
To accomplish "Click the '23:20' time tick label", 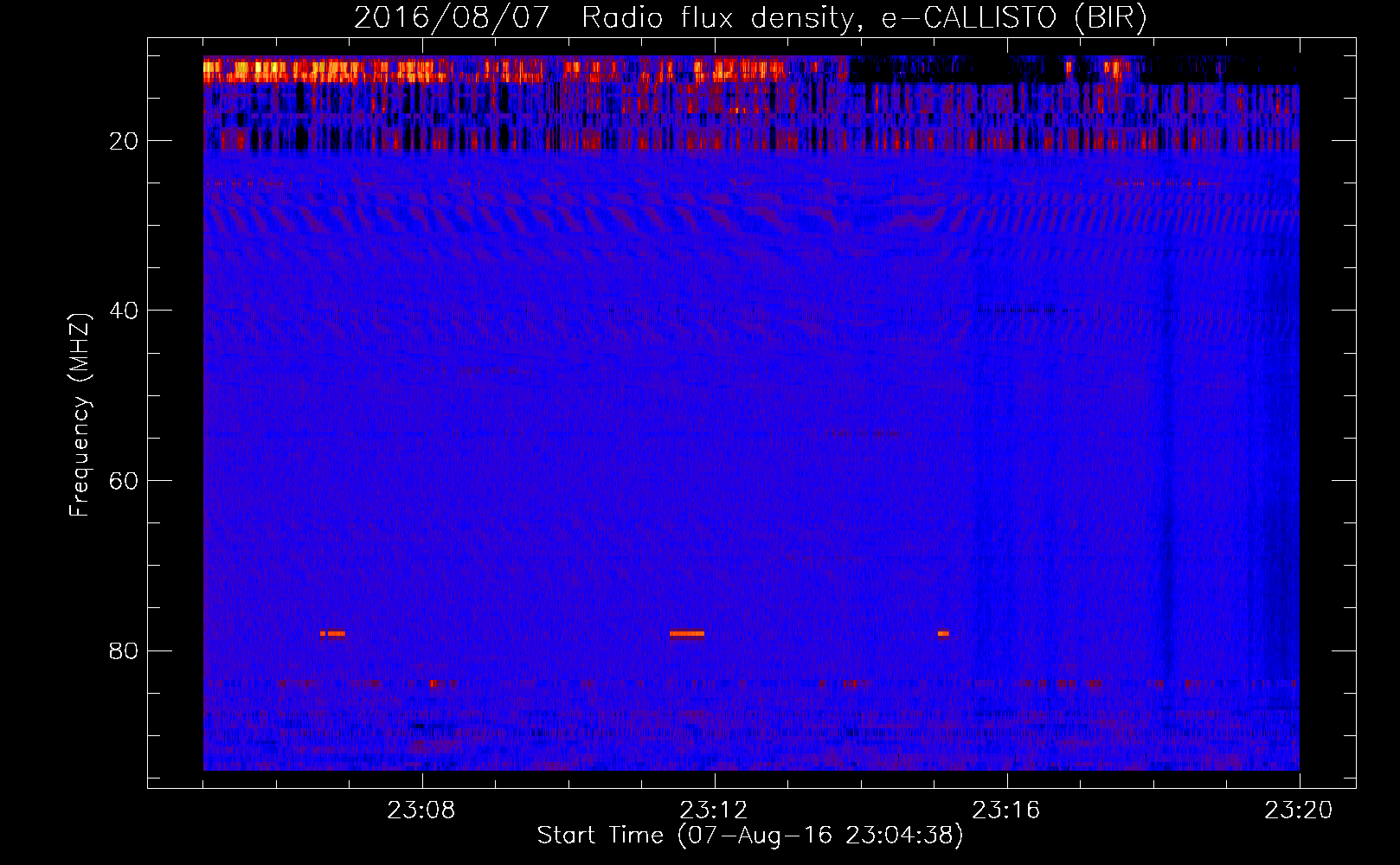I will pos(1299,811).
